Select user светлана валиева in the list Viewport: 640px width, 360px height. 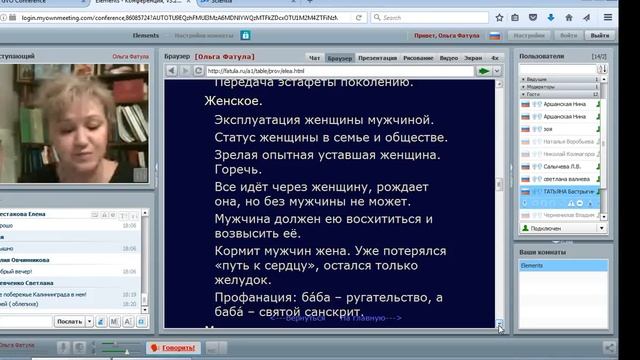(x=560, y=179)
